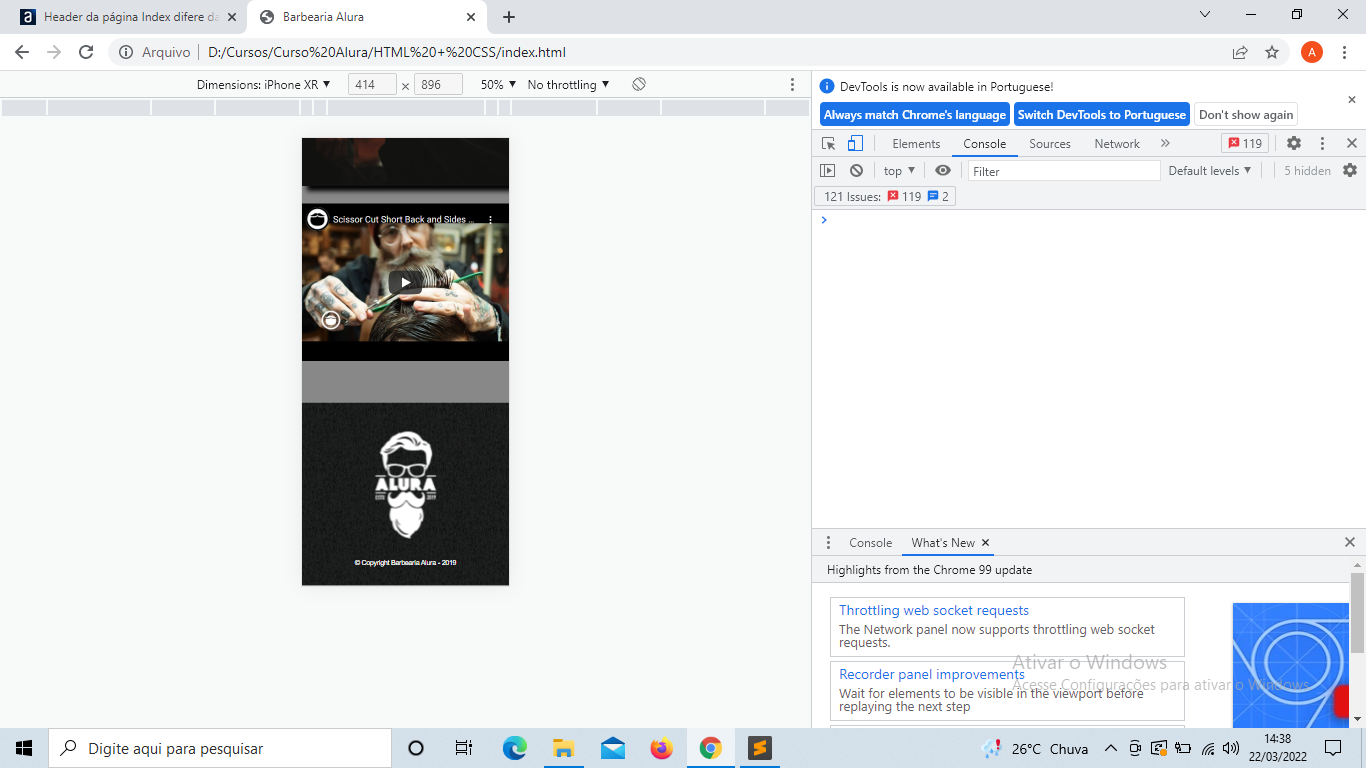This screenshot has height=768, width=1366.
Task: Edit the viewport width field 414
Action: tap(372, 85)
